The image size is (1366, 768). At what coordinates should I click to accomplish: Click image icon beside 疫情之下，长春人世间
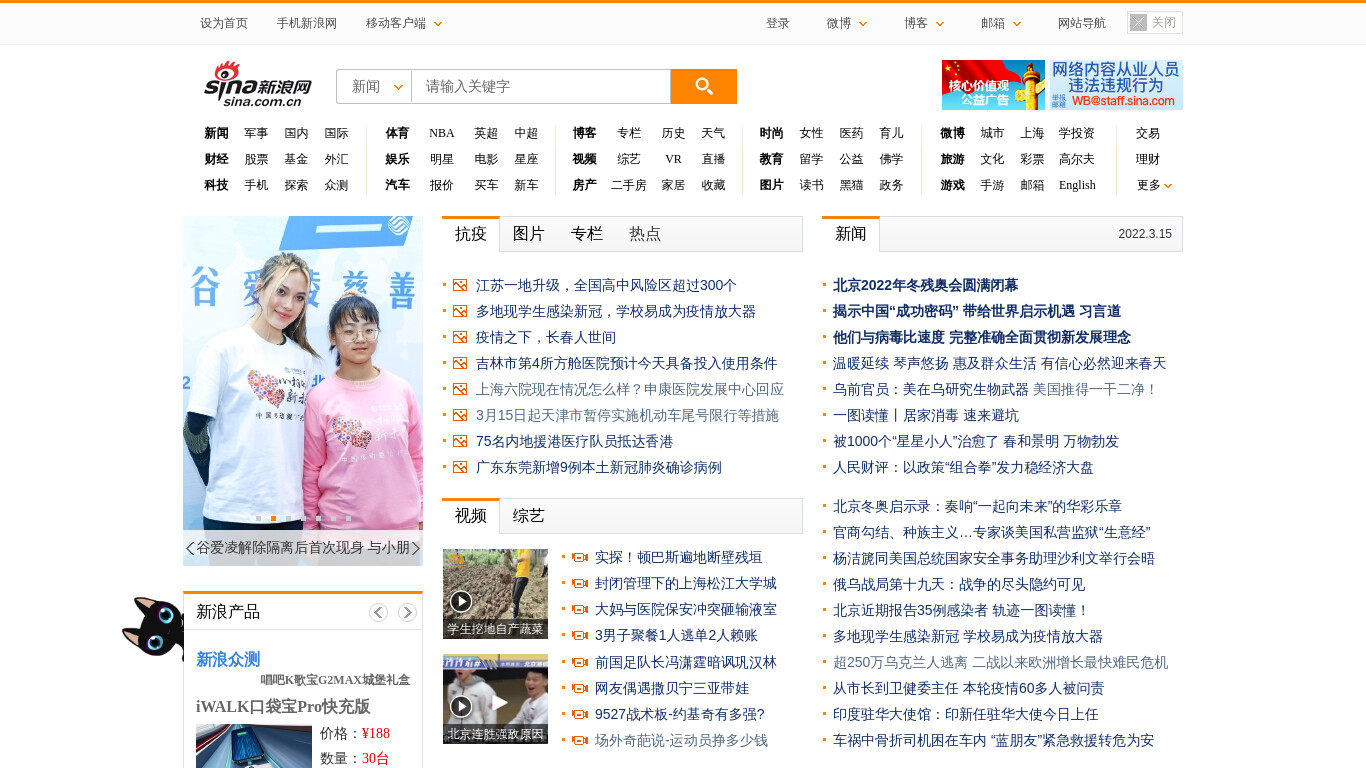coord(460,338)
